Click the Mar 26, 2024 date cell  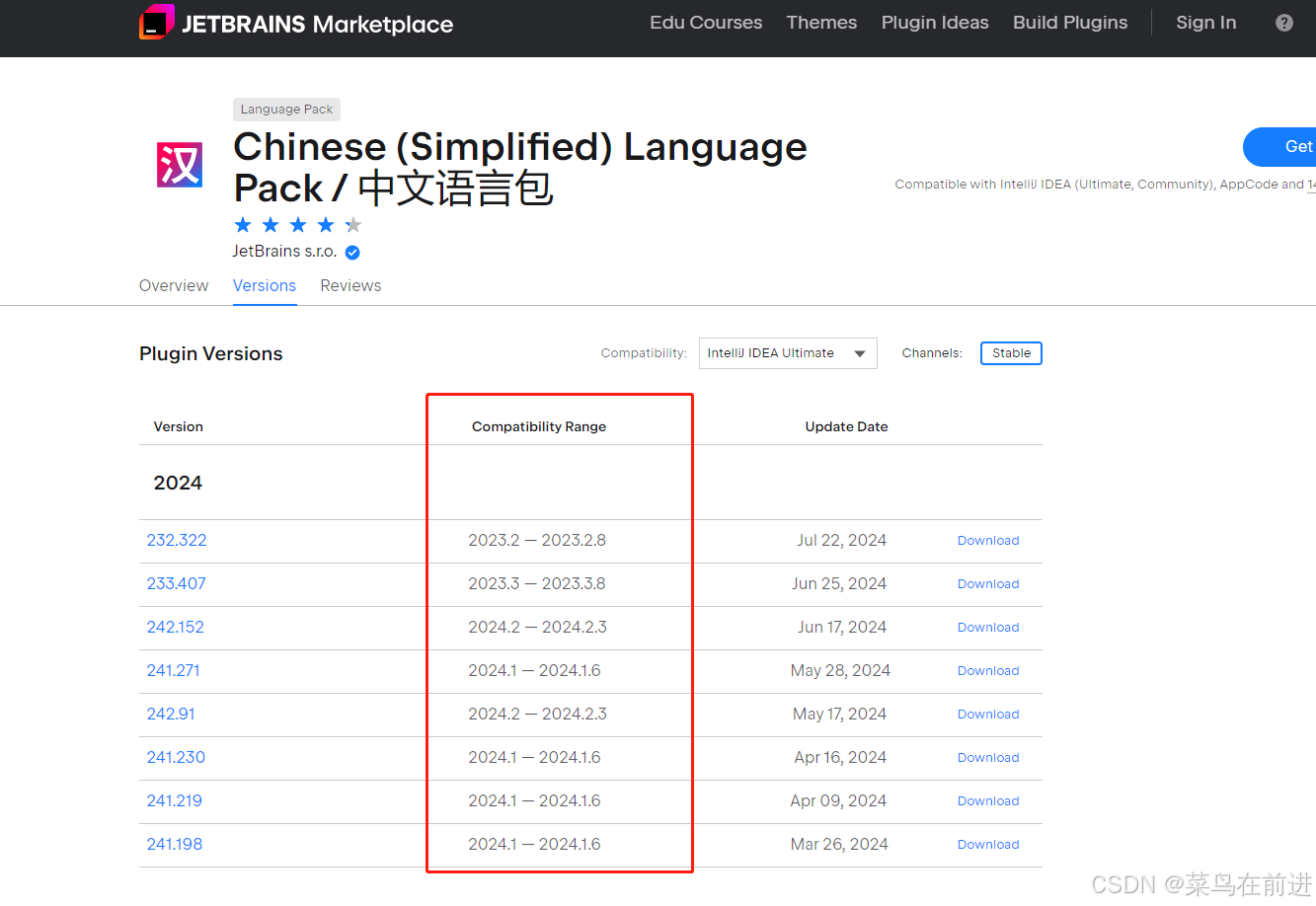tap(839, 845)
